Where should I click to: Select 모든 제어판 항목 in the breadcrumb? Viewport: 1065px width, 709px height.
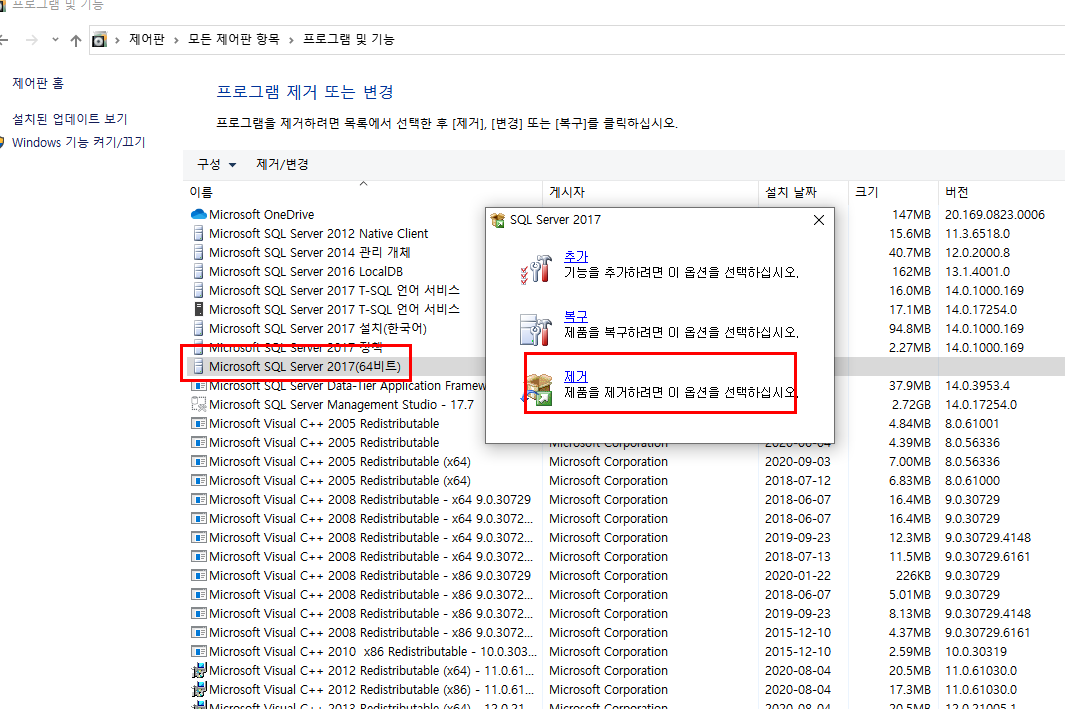click(234, 39)
